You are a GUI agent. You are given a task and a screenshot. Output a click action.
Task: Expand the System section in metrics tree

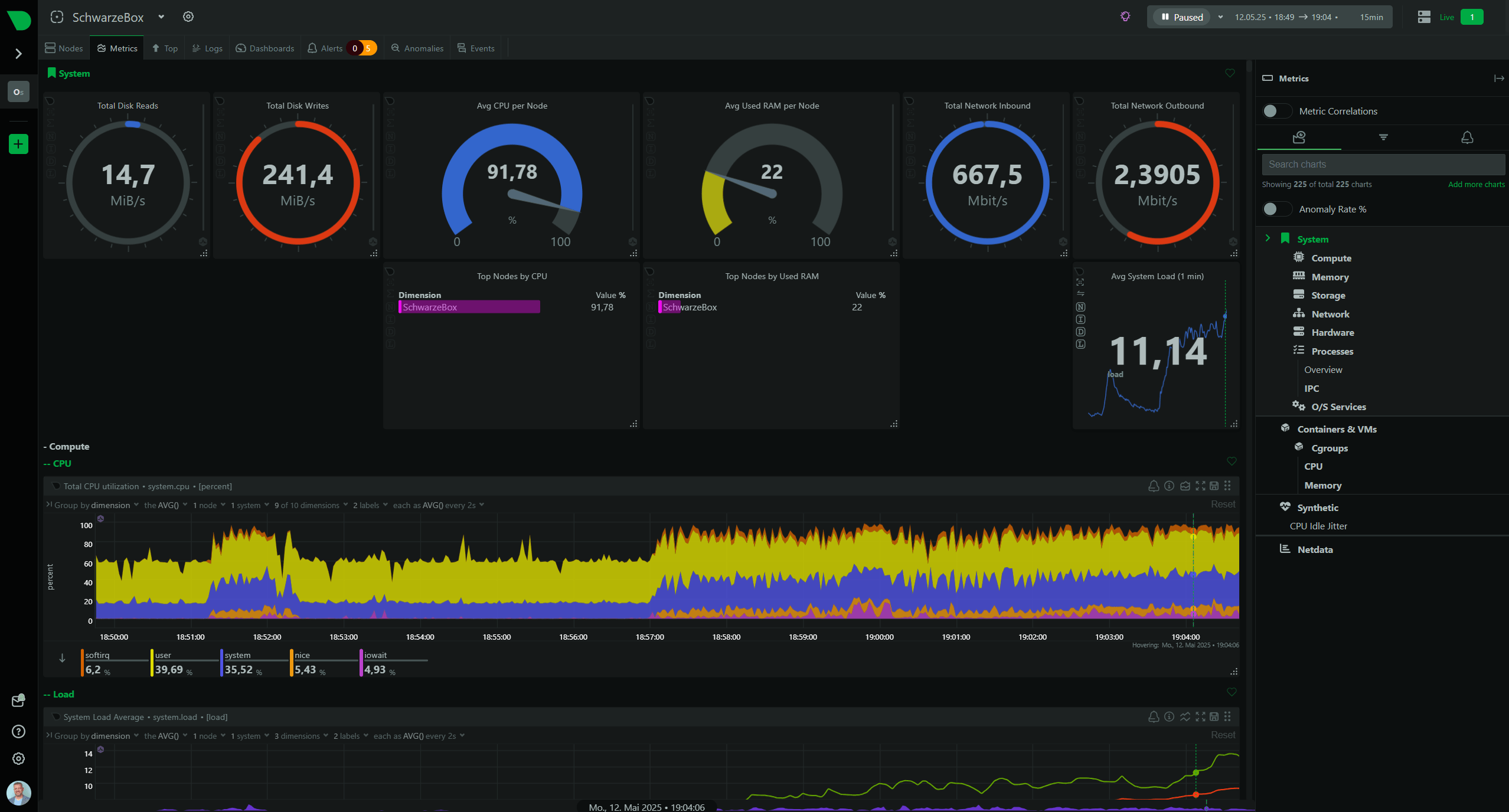(x=1268, y=238)
